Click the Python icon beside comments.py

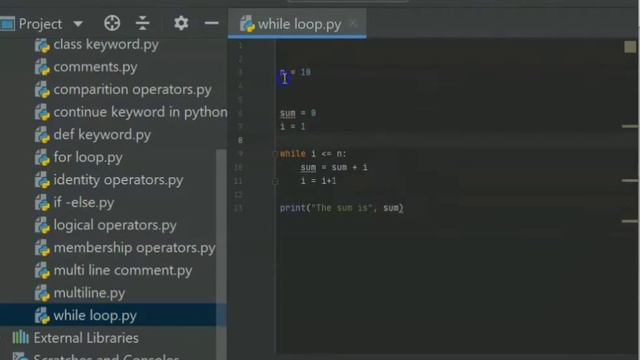42,67
